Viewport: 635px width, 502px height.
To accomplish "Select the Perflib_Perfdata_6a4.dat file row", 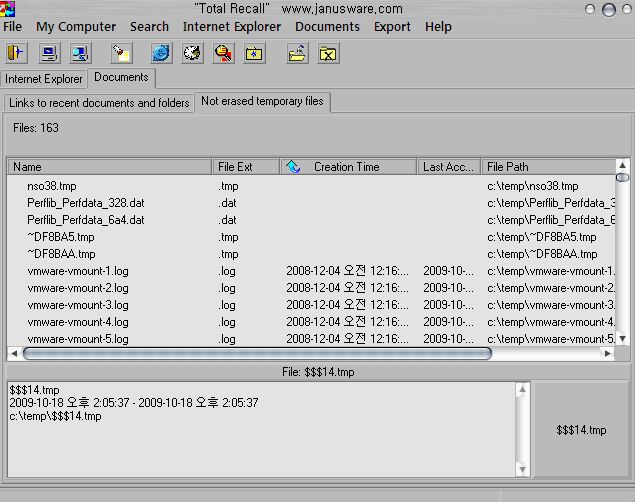I will [x=311, y=220].
